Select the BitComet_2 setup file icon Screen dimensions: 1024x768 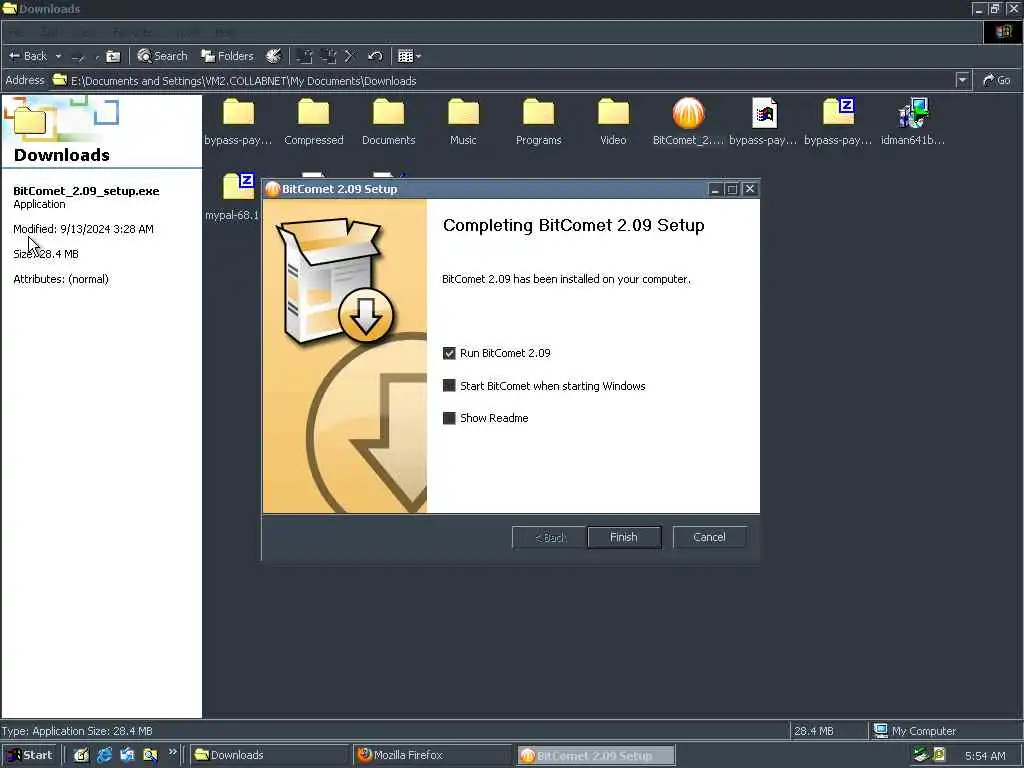coord(688,122)
